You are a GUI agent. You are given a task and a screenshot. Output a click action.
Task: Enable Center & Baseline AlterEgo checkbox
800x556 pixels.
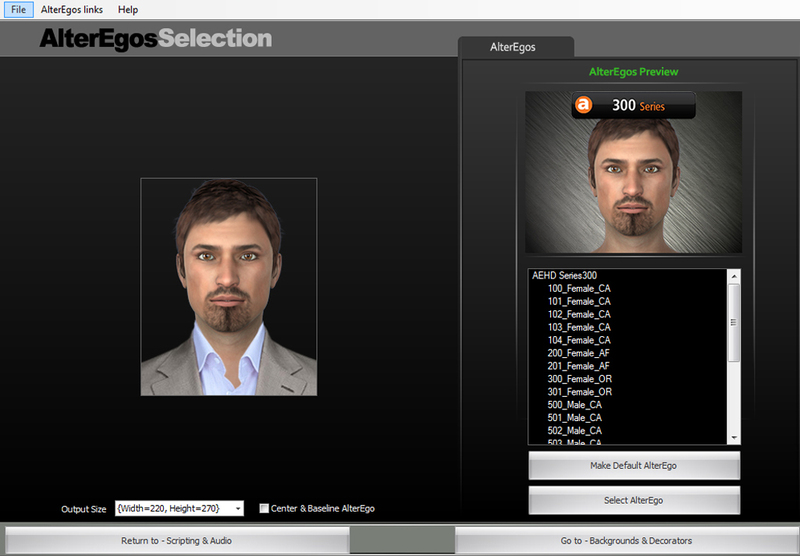(x=264, y=508)
